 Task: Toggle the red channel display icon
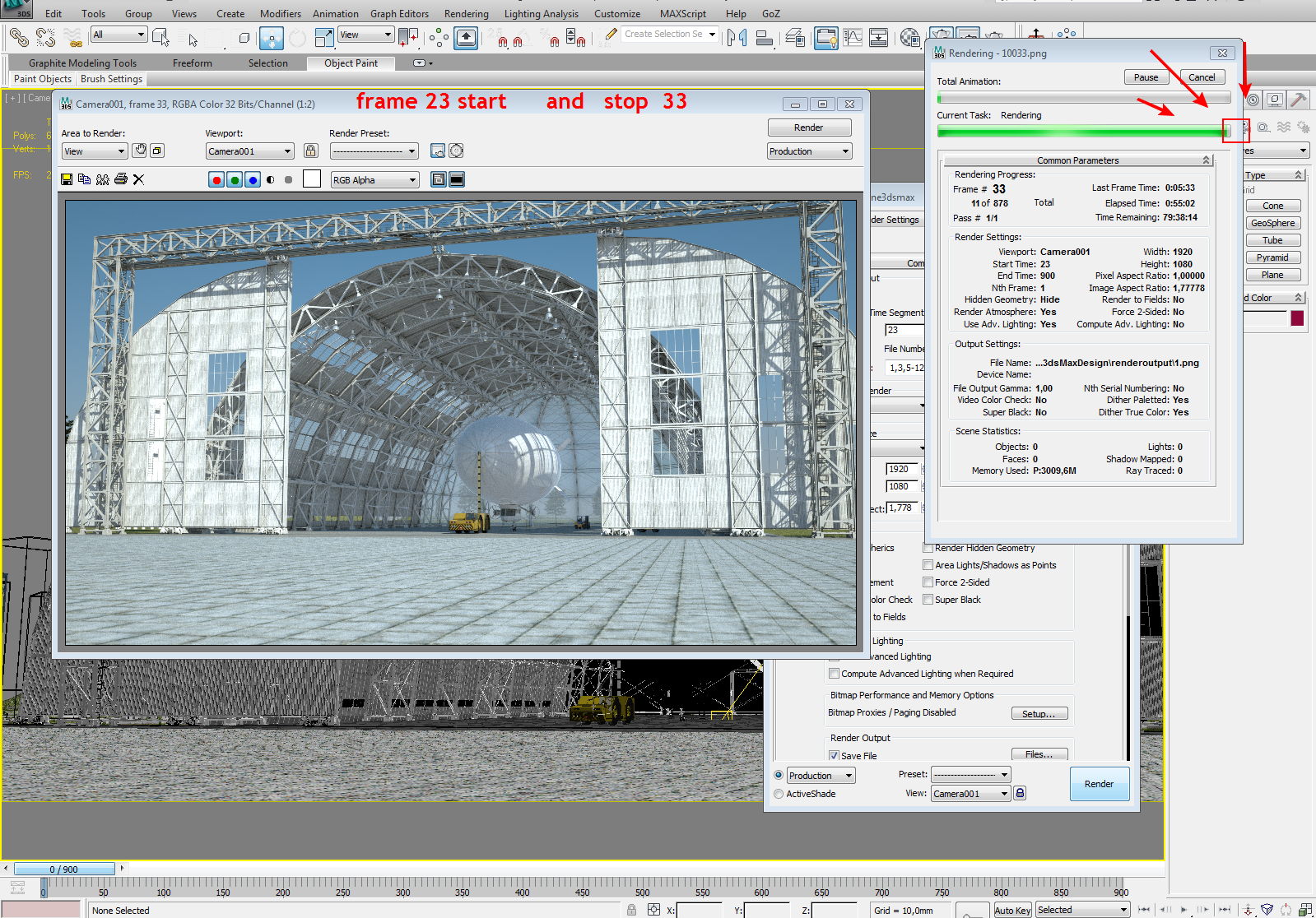click(216, 180)
